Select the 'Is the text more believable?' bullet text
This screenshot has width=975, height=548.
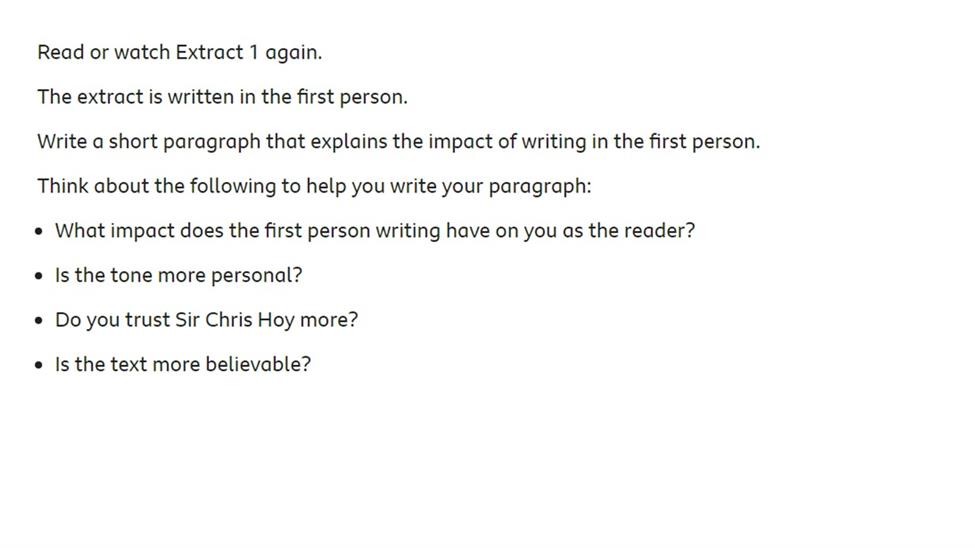(183, 365)
